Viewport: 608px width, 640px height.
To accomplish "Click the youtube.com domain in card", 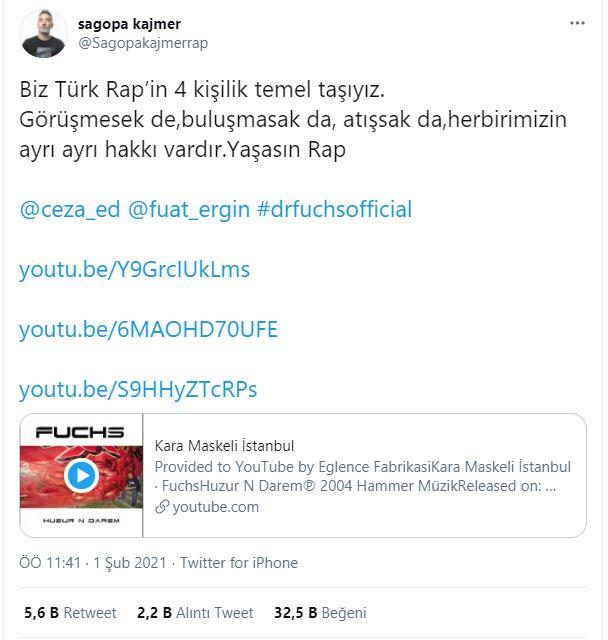I will (x=215, y=507).
